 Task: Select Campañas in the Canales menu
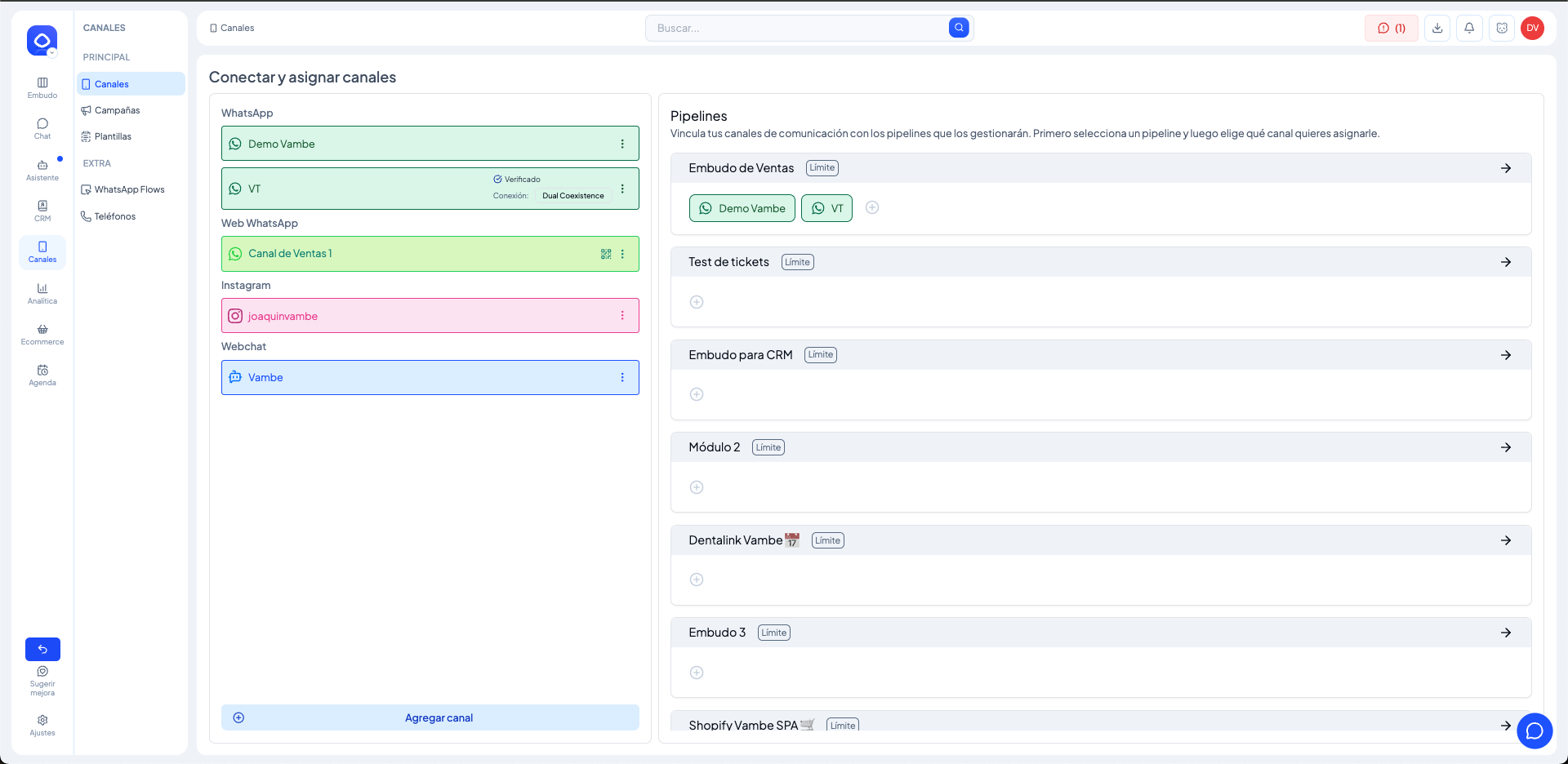click(117, 110)
